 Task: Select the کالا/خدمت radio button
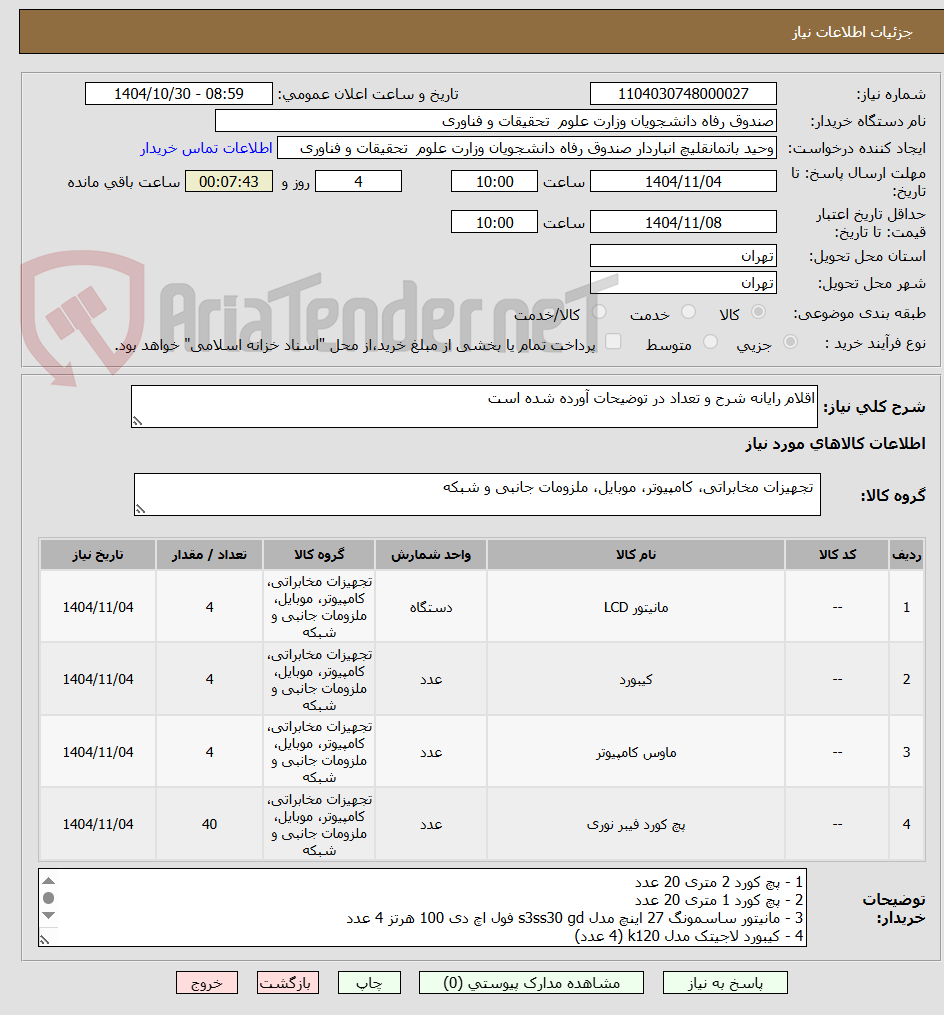coord(599,313)
